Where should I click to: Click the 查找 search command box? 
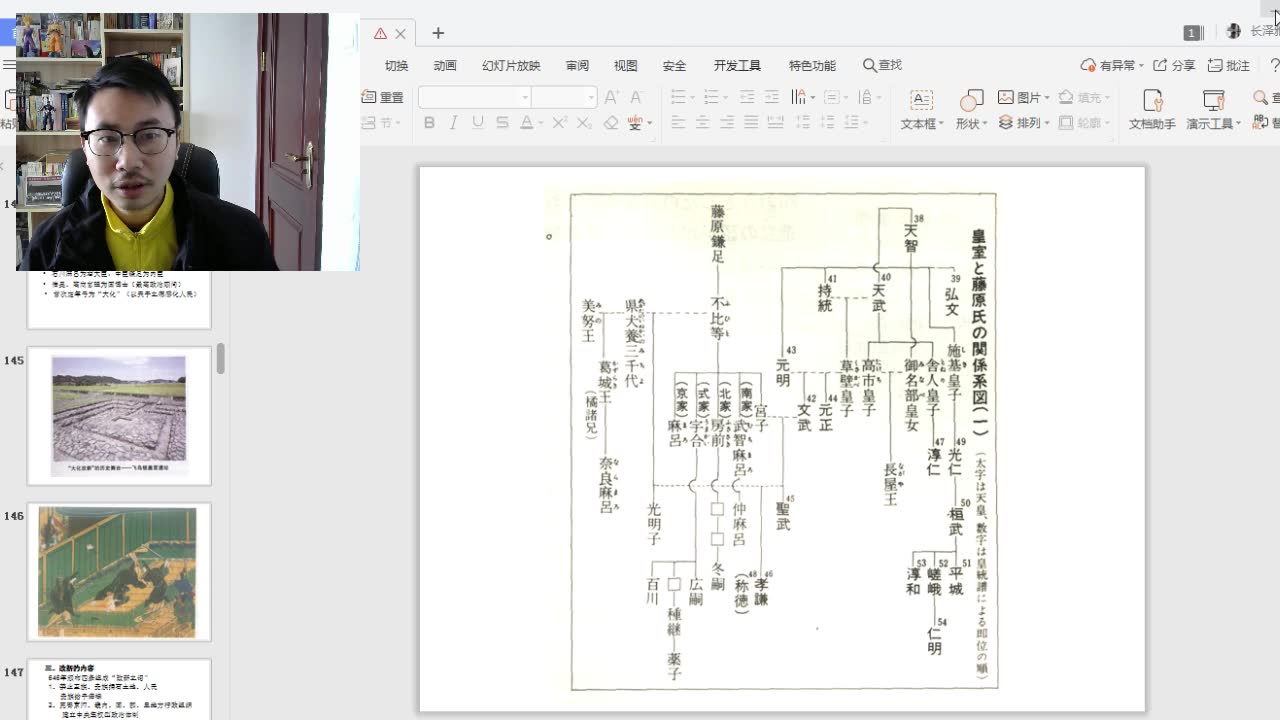[883, 65]
